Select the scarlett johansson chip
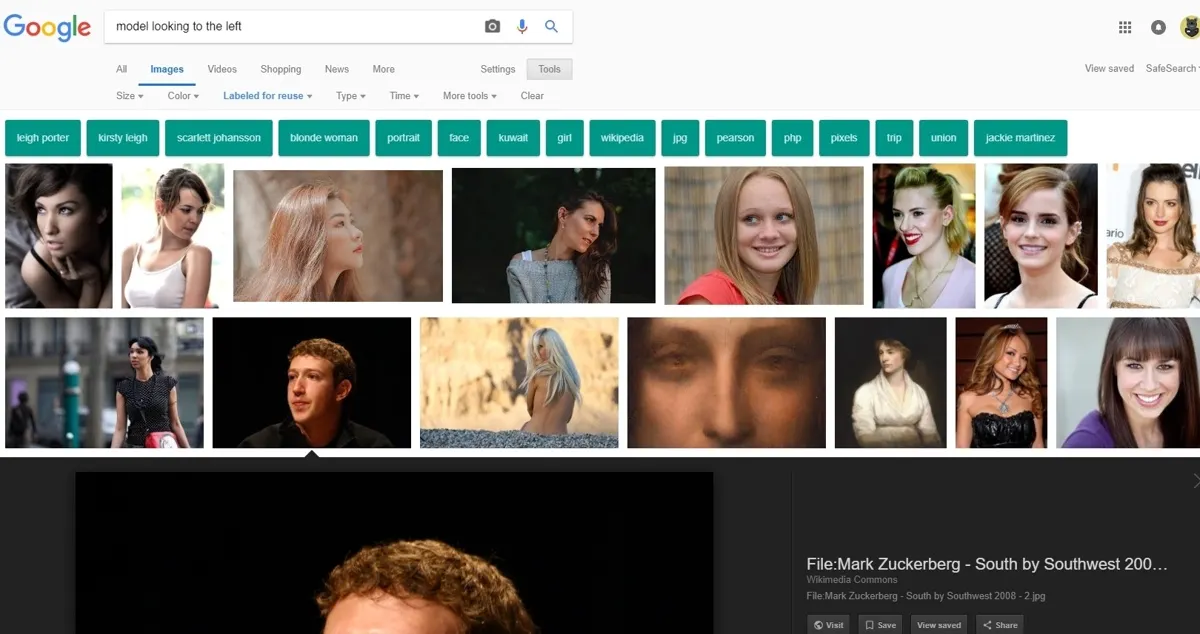 pyautogui.click(x=219, y=138)
